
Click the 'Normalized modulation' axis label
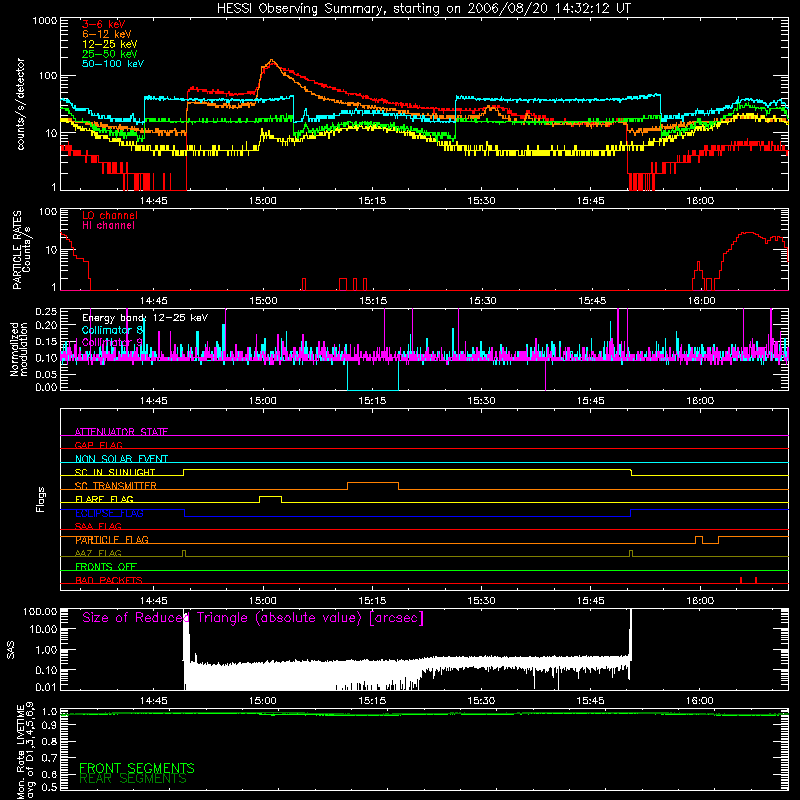coord(19,349)
